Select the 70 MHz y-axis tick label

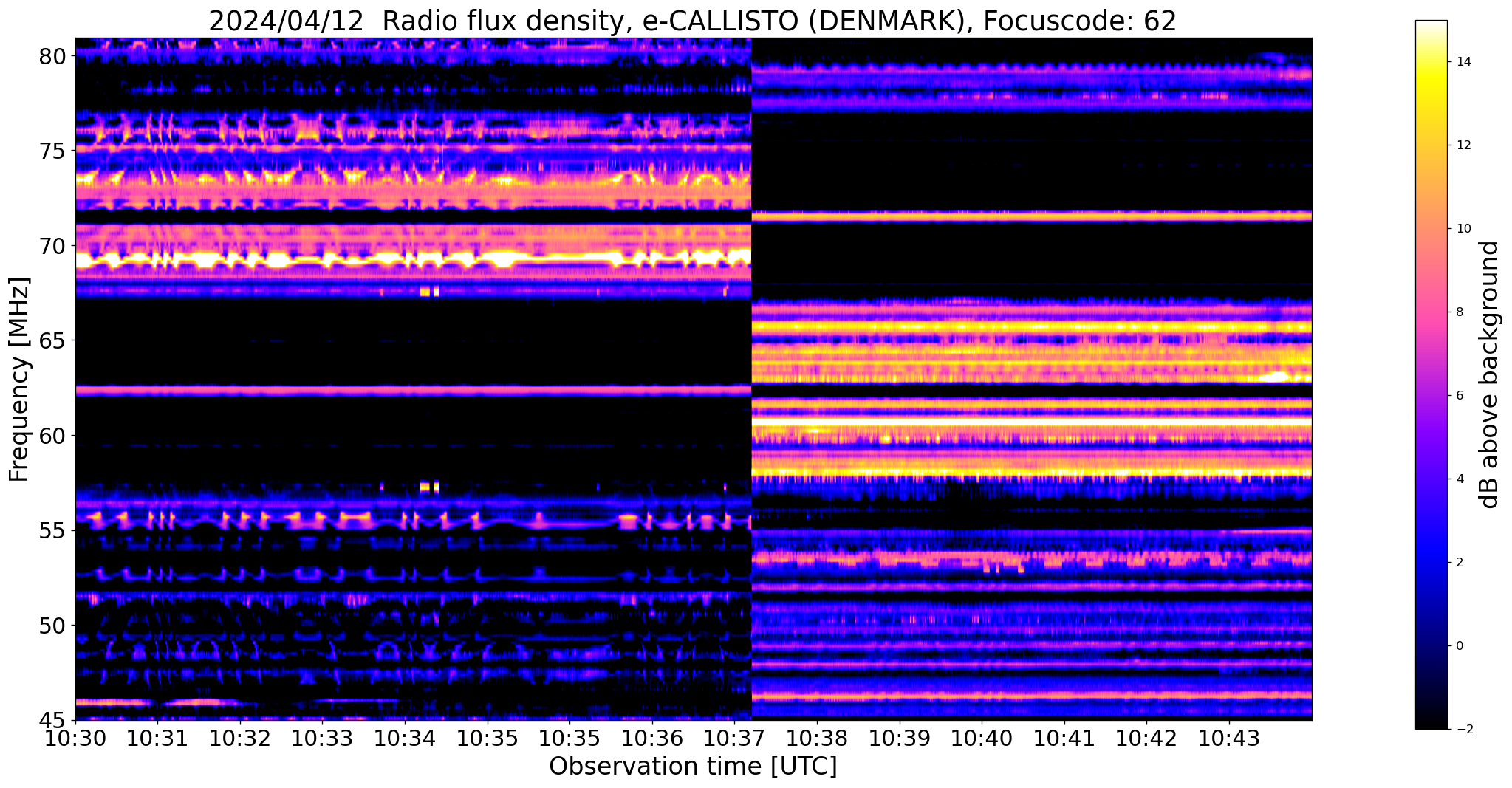[x=52, y=246]
